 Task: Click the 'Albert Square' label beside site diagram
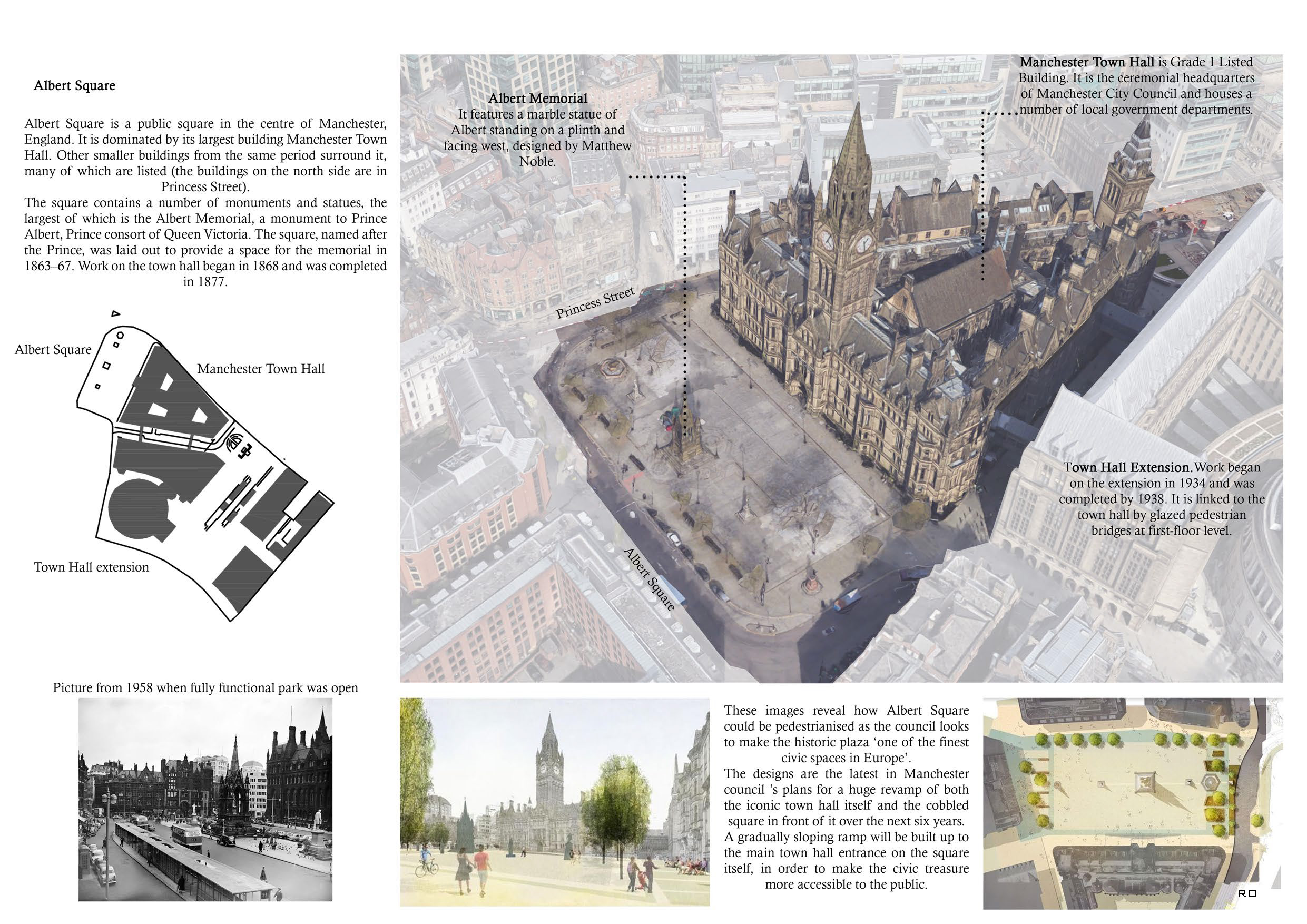(53, 350)
